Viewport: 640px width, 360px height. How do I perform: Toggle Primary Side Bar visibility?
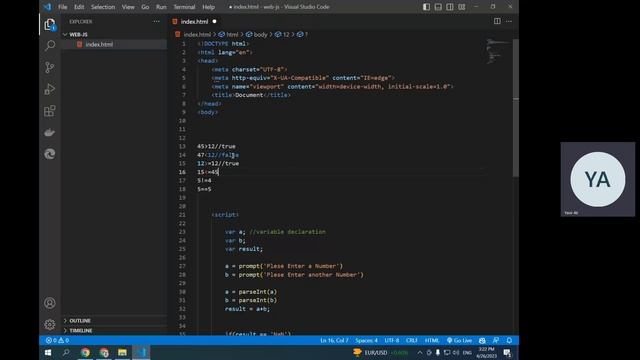tap(426, 7)
